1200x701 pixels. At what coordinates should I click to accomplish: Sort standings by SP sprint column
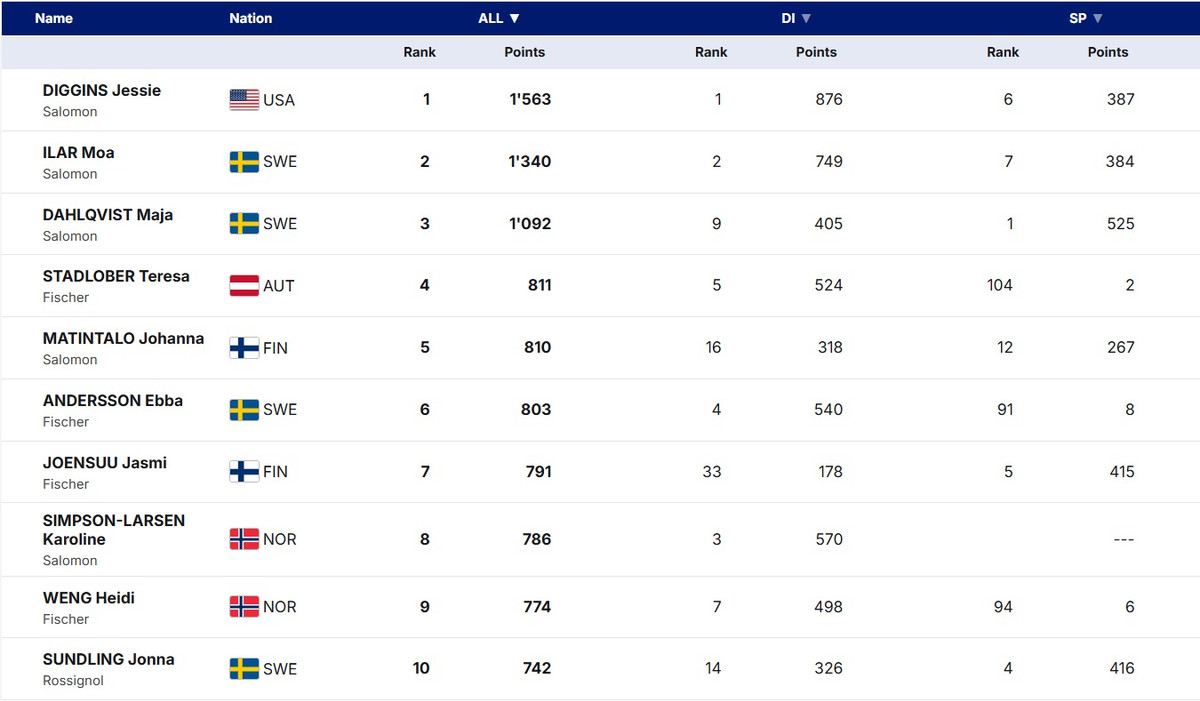point(1086,18)
